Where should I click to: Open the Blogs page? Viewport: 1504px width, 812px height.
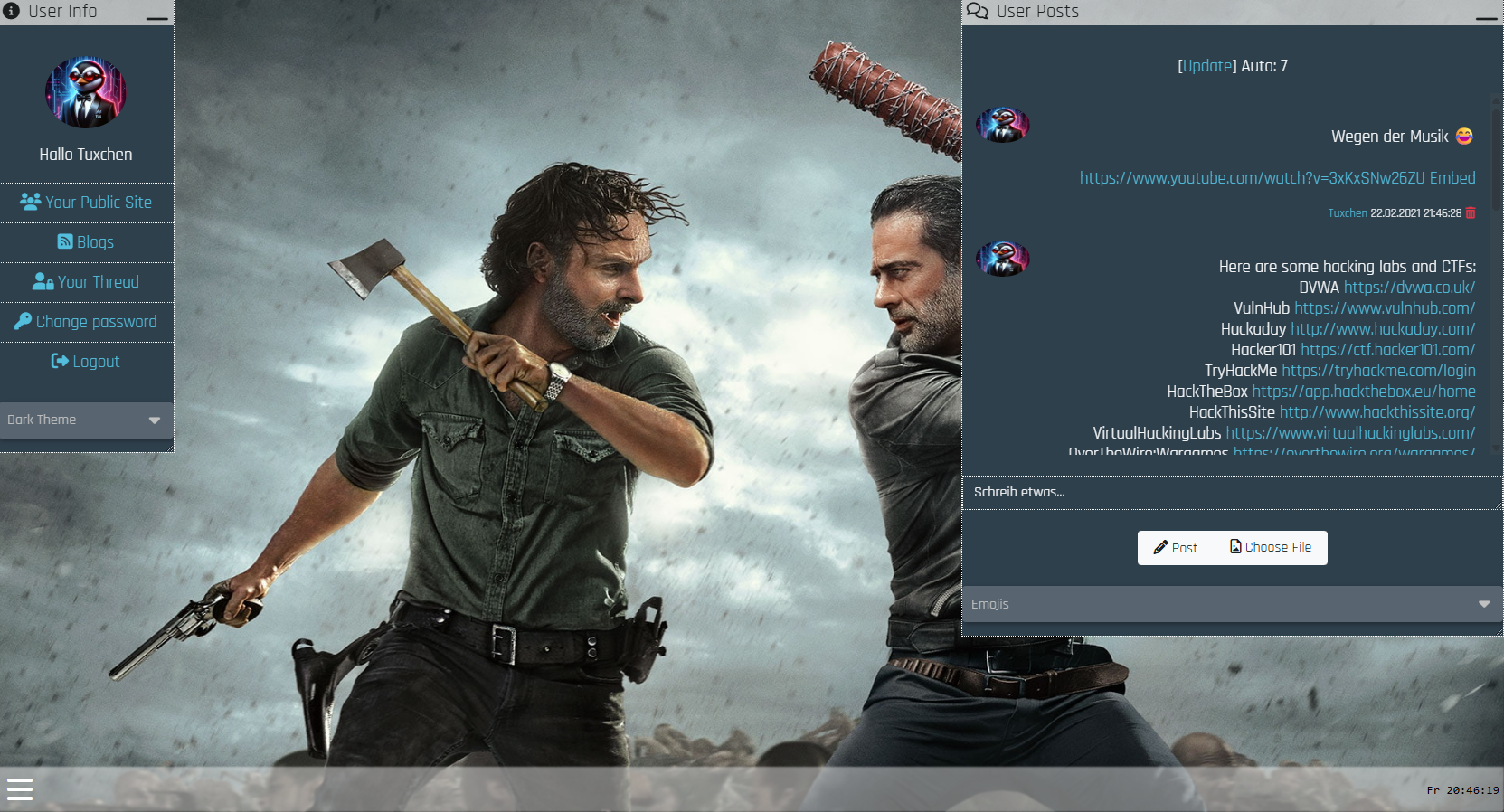(x=86, y=242)
